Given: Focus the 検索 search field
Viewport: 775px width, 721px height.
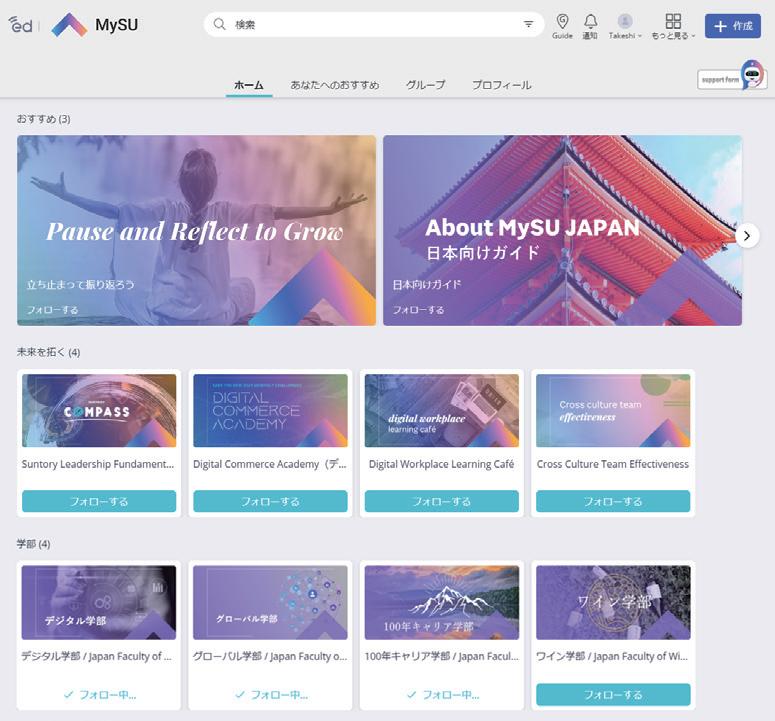Looking at the screenshot, I should 374,24.
